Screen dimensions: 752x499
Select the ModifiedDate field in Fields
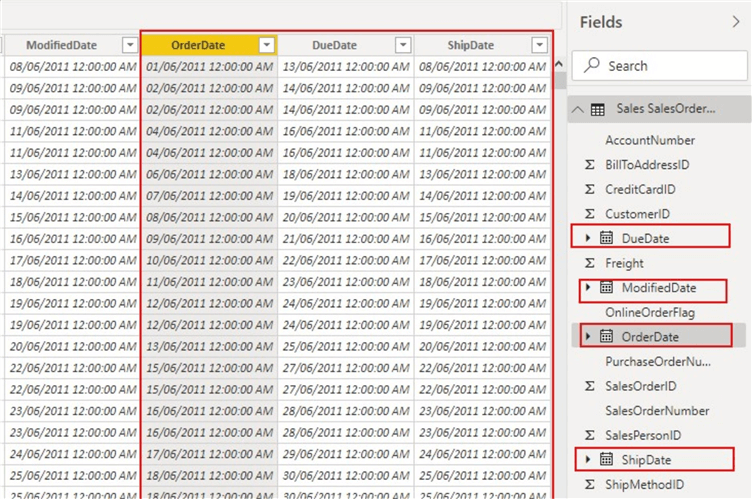(x=659, y=288)
